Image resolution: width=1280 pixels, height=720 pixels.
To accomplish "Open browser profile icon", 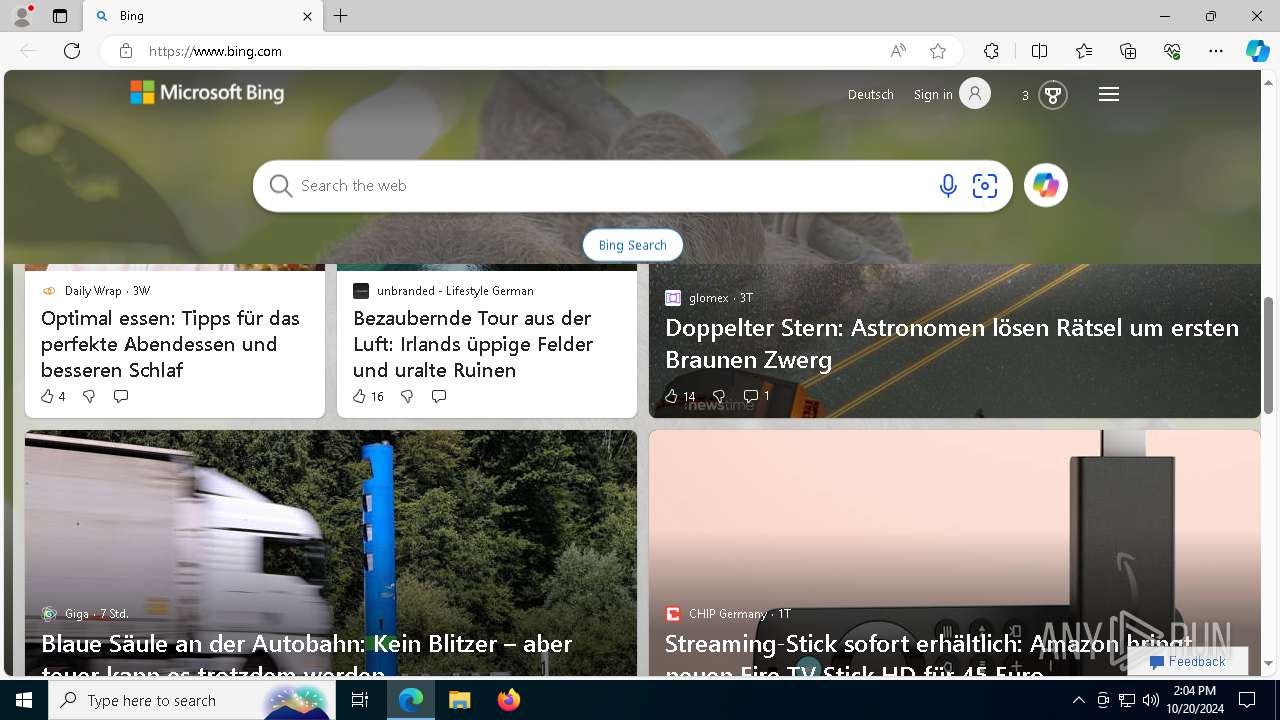I will click(x=21, y=16).
